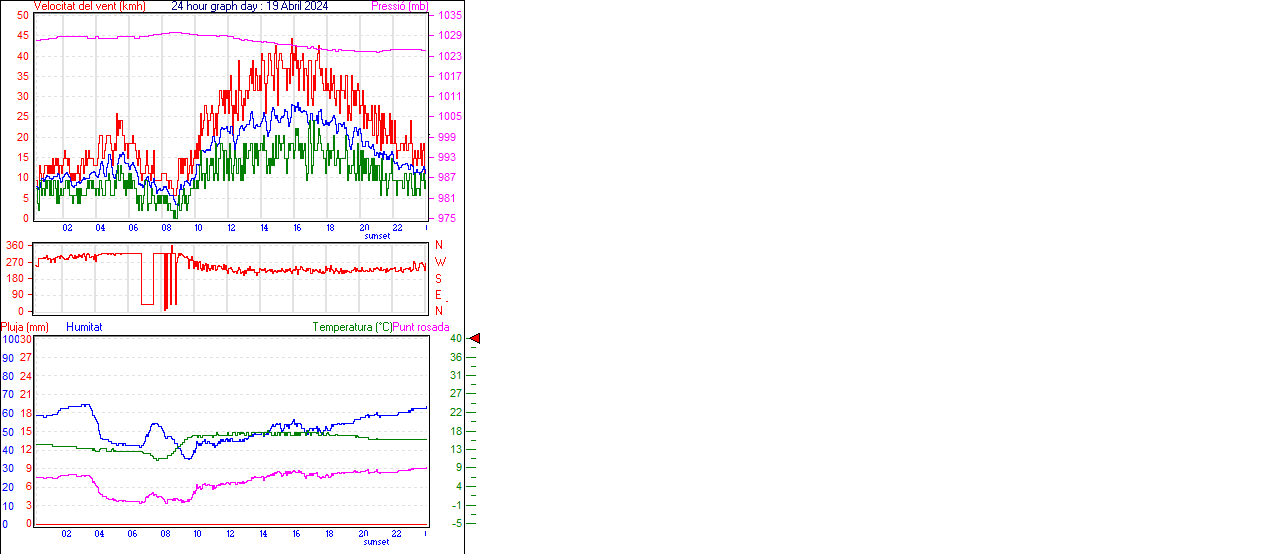Image resolution: width=1280 pixels, height=554 pixels.
Task: Click the 22 value on the green temperature scale
Action: (455, 413)
